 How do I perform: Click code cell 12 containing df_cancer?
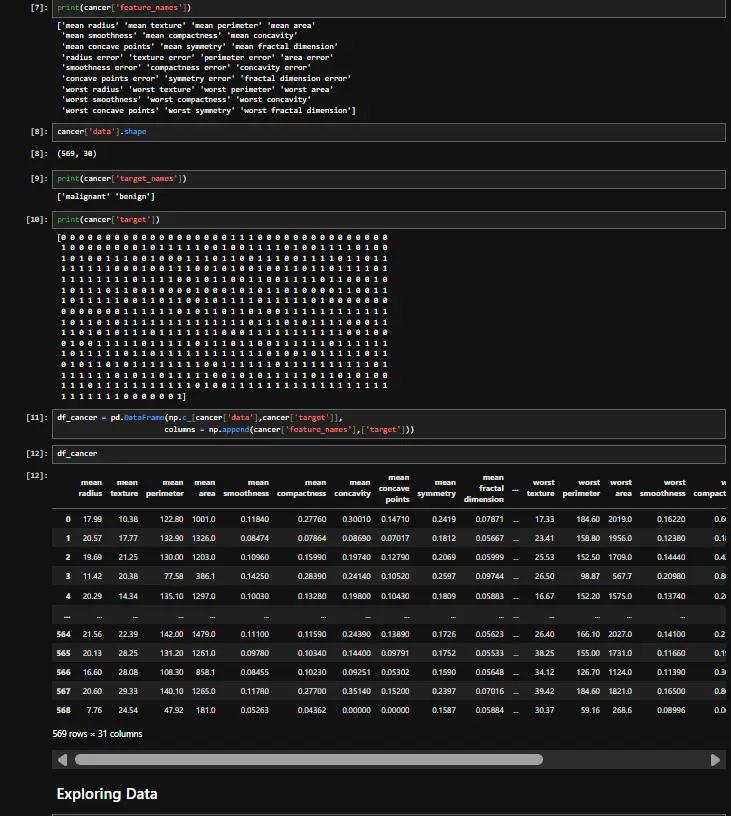coord(389,454)
